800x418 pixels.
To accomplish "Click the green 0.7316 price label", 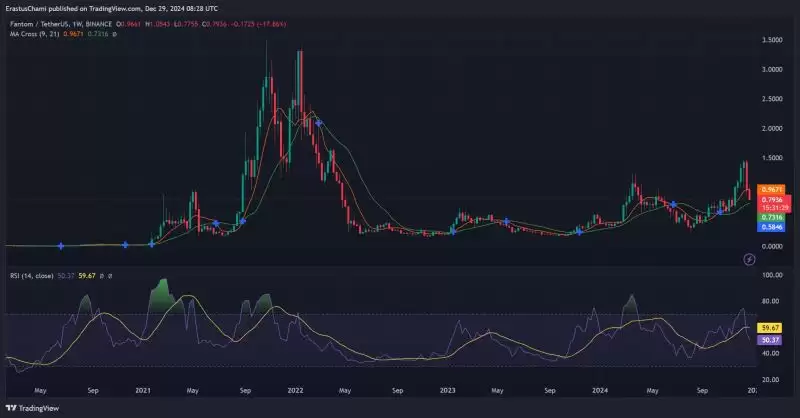I will (771, 217).
